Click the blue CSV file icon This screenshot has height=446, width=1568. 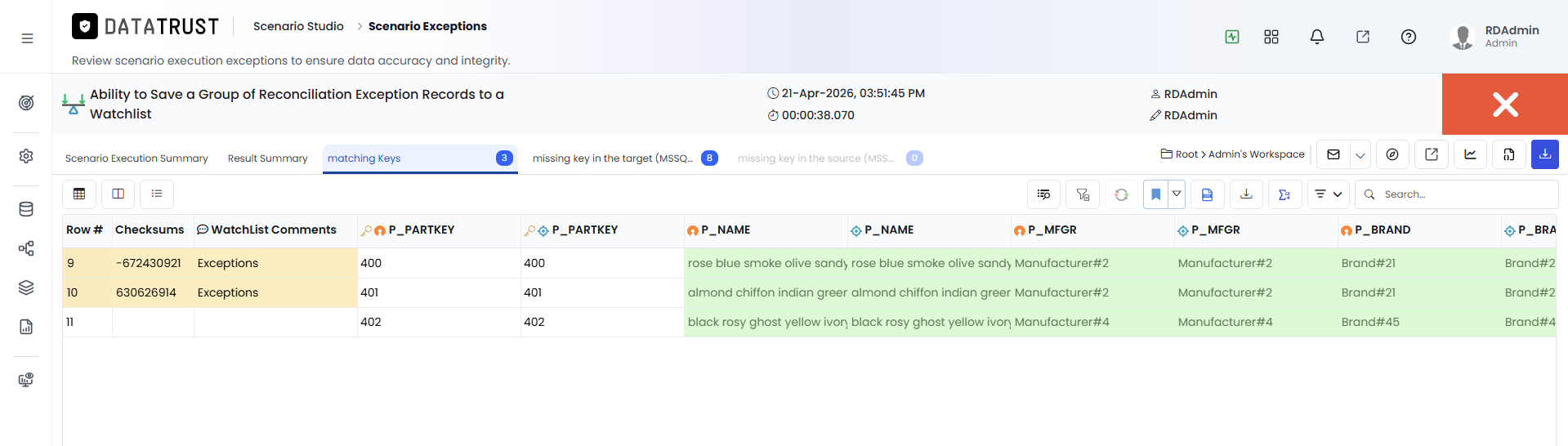(x=1207, y=194)
